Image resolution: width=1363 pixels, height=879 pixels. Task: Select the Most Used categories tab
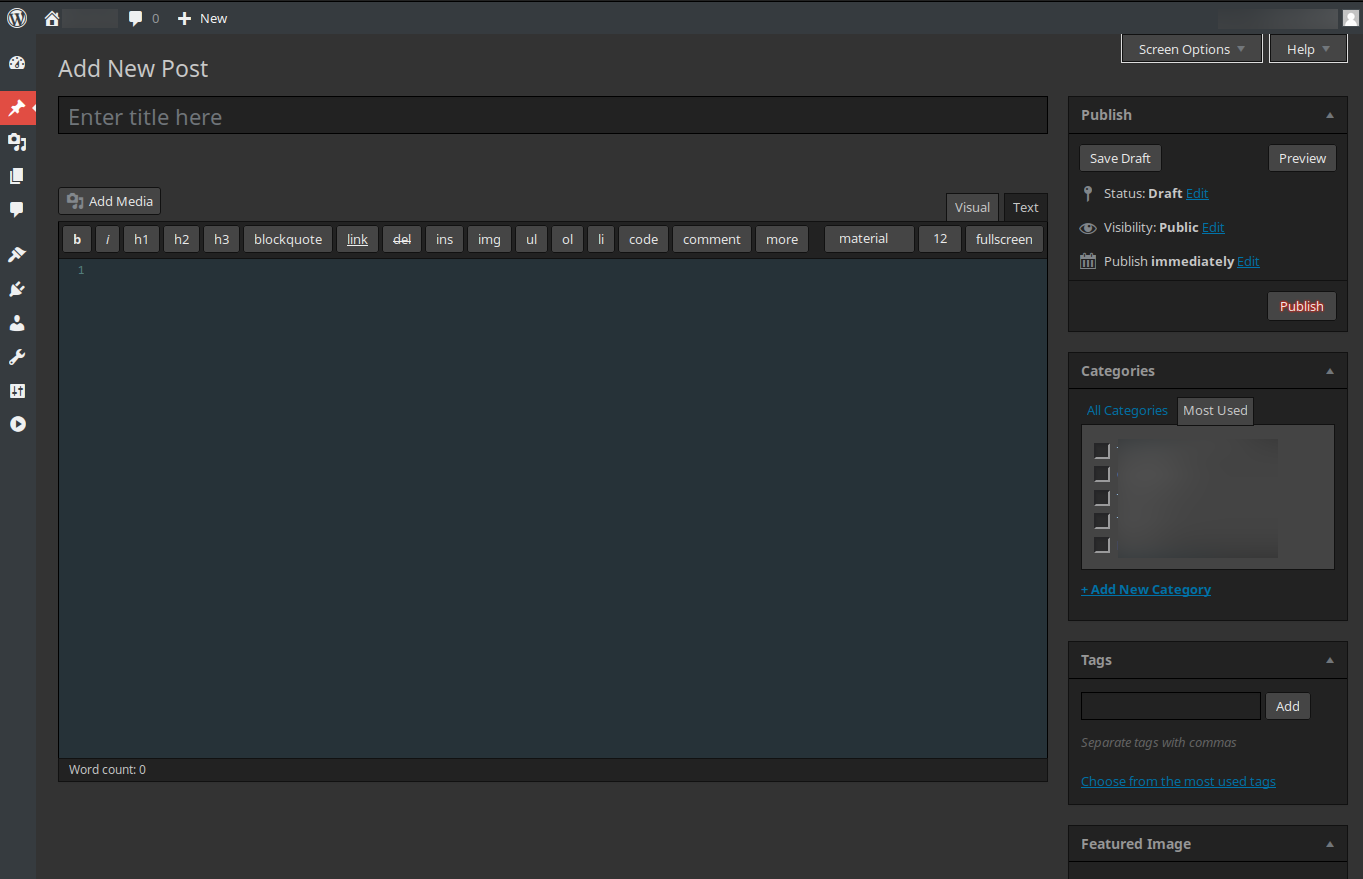tap(1214, 410)
